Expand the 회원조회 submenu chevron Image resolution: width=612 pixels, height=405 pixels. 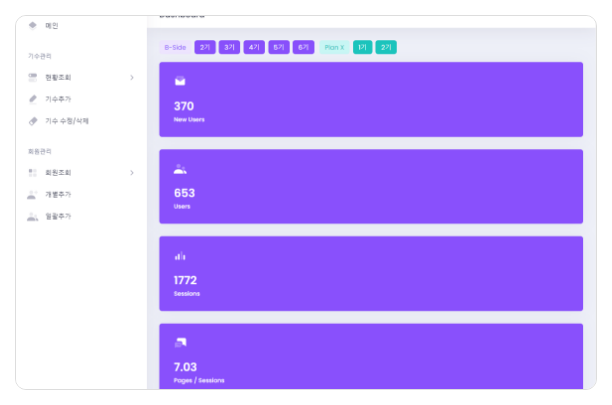click(x=132, y=173)
